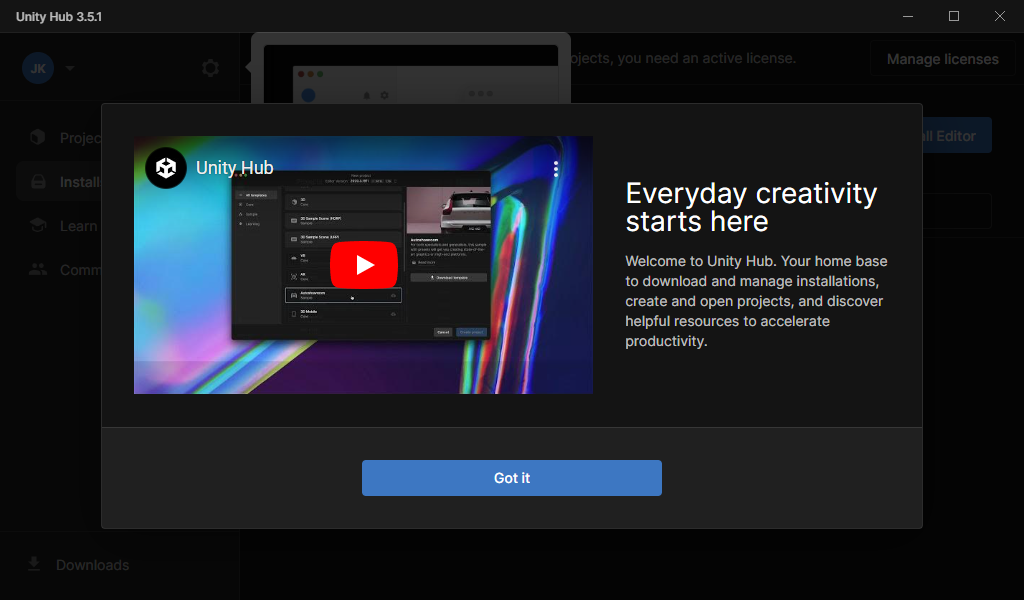
Task: Click the Community people icon
Action: tap(38, 269)
